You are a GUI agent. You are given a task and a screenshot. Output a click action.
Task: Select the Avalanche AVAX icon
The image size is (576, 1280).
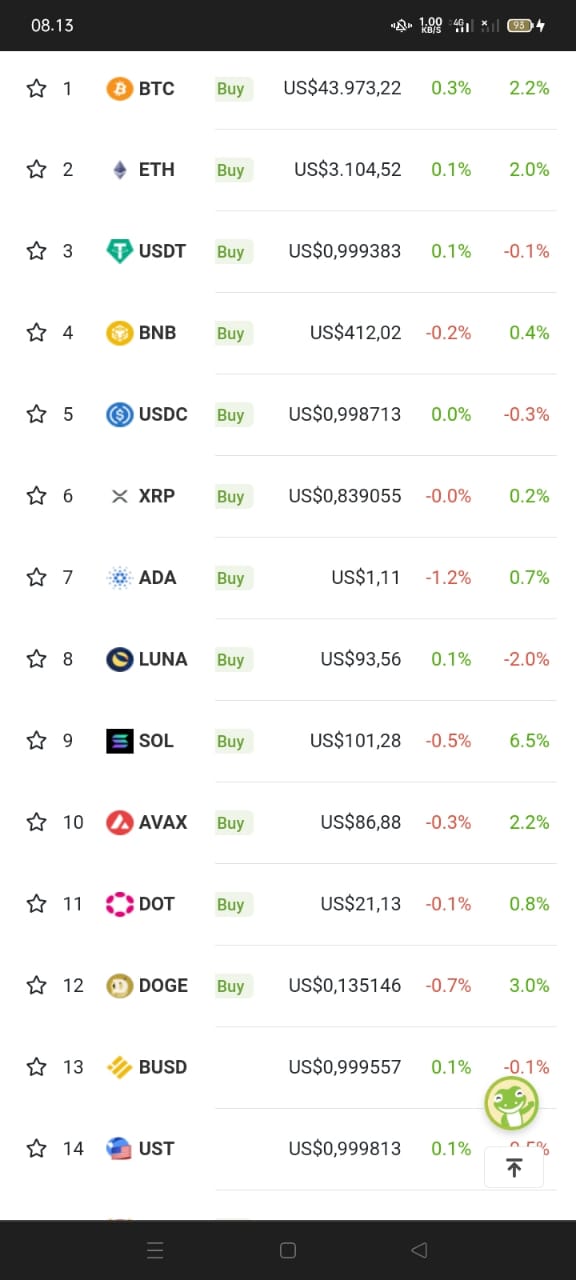119,822
